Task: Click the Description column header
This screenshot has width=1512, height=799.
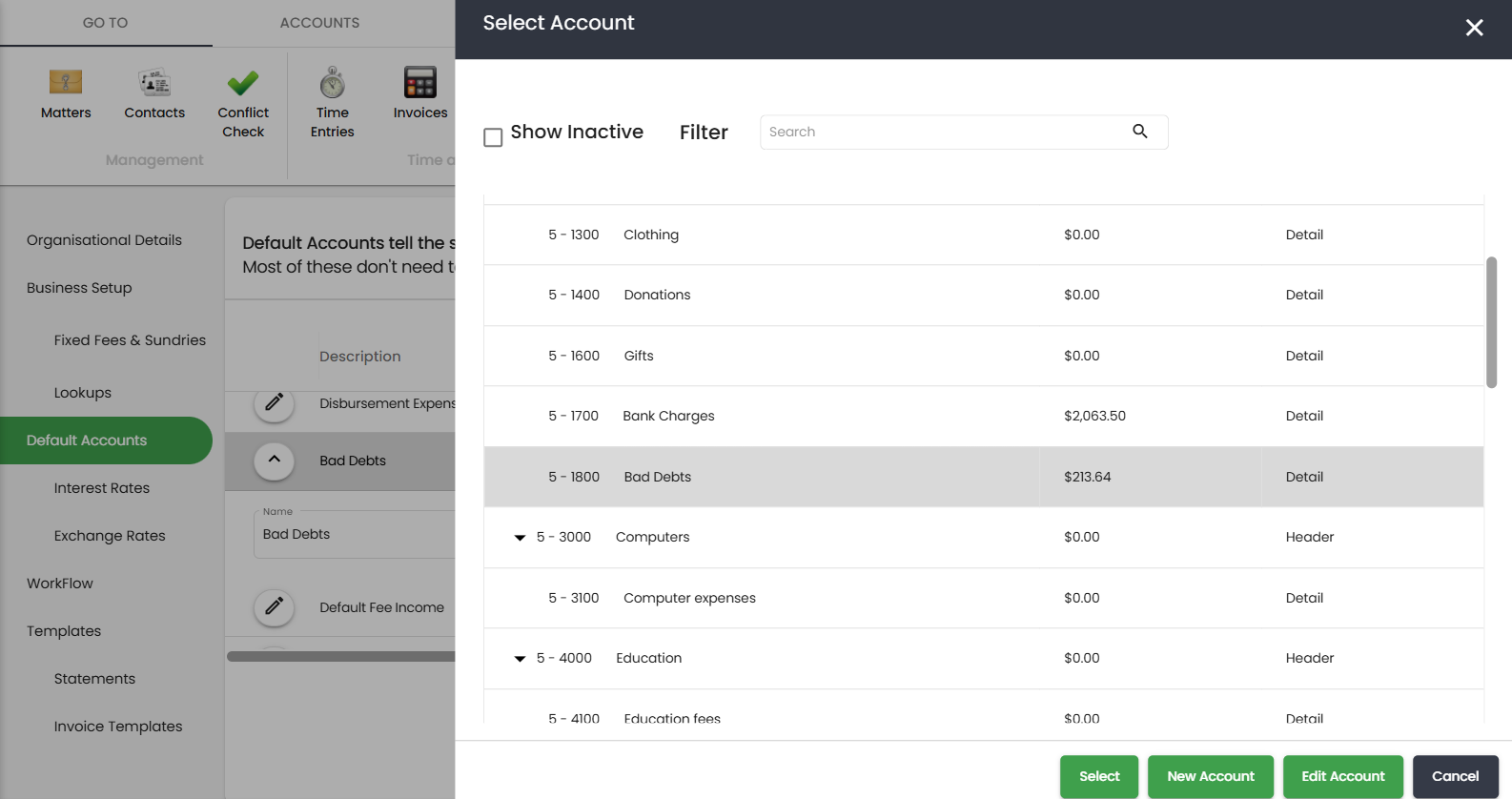Action: click(x=359, y=357)
